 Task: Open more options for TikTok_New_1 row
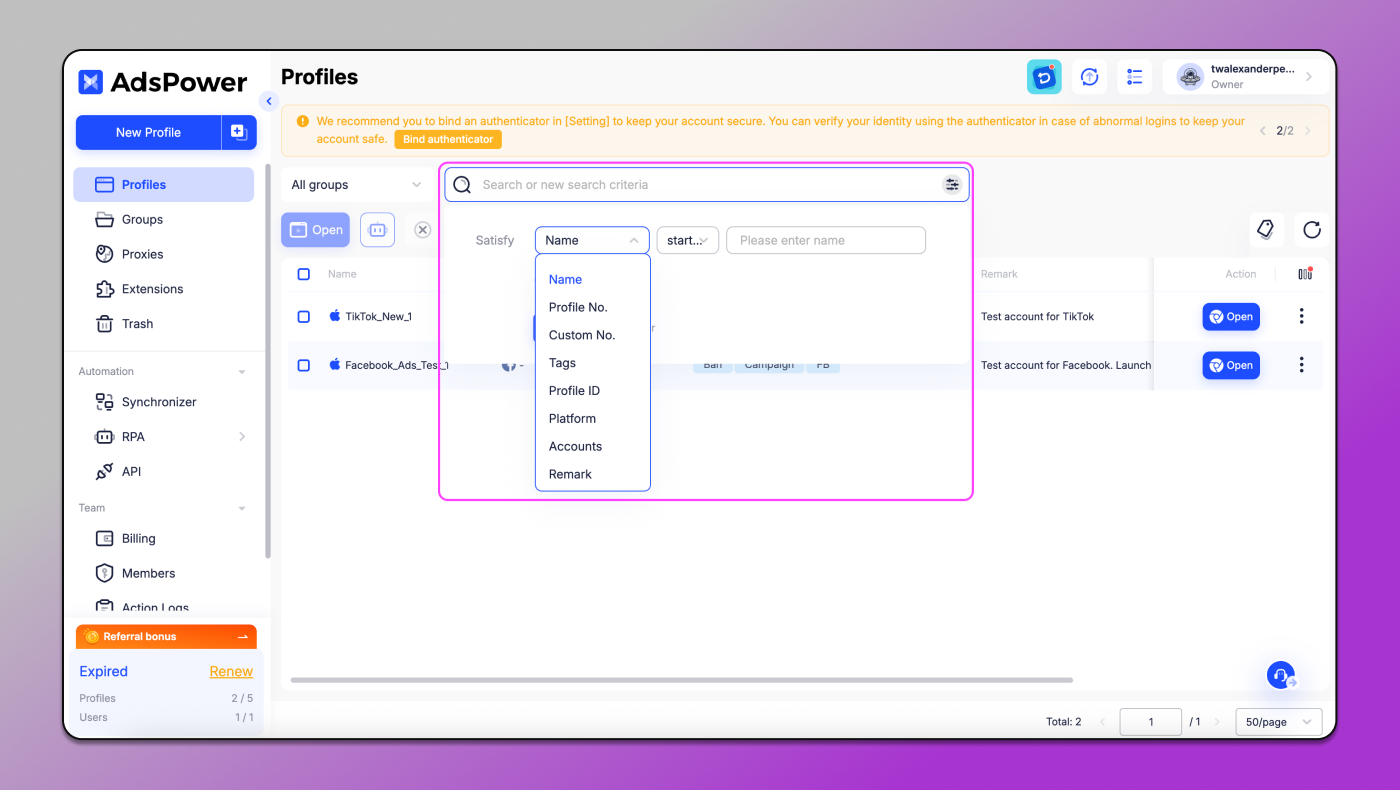coord(1301,316)
